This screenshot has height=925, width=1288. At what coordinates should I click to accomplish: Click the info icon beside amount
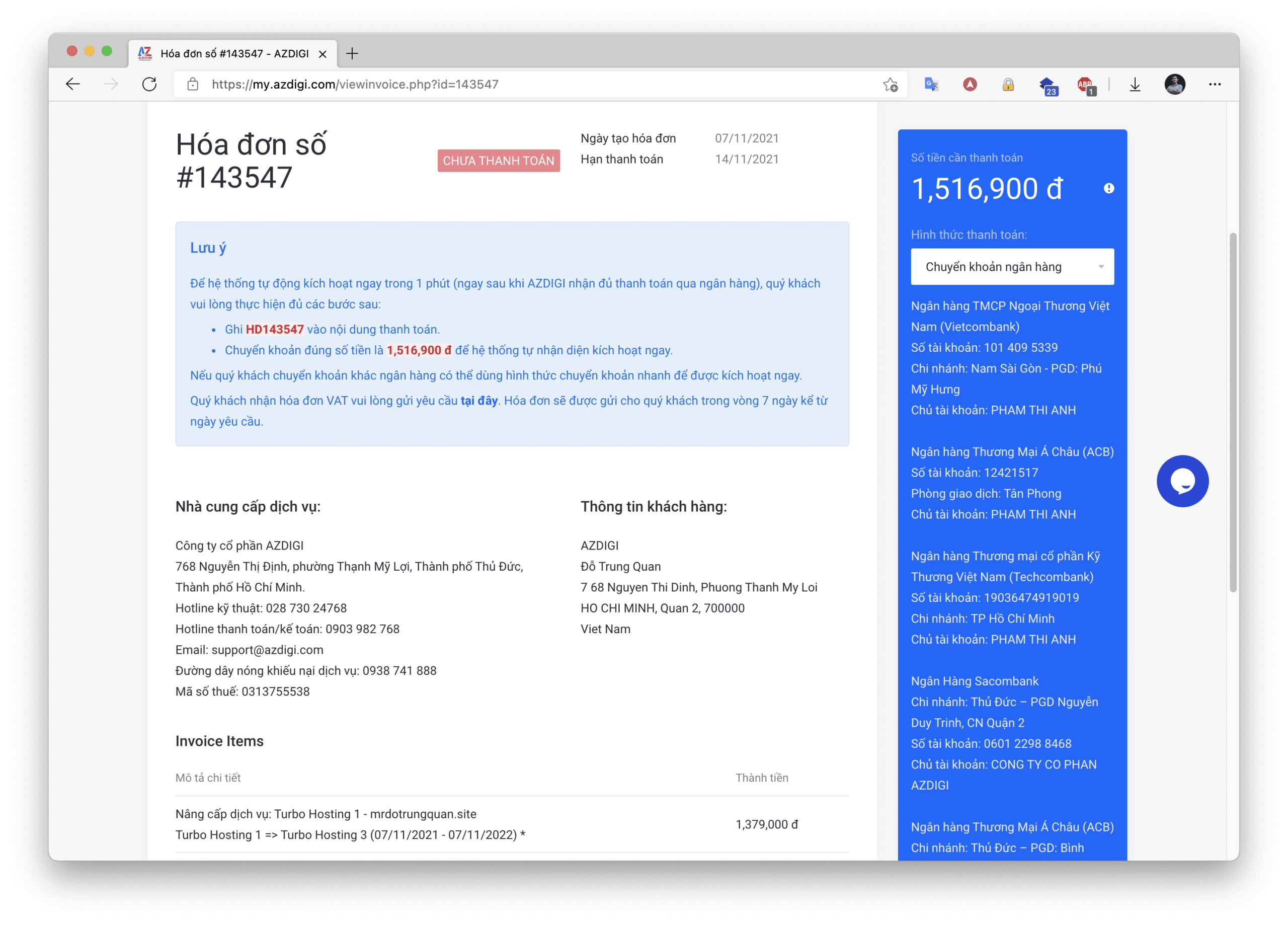click(1108, 189)
